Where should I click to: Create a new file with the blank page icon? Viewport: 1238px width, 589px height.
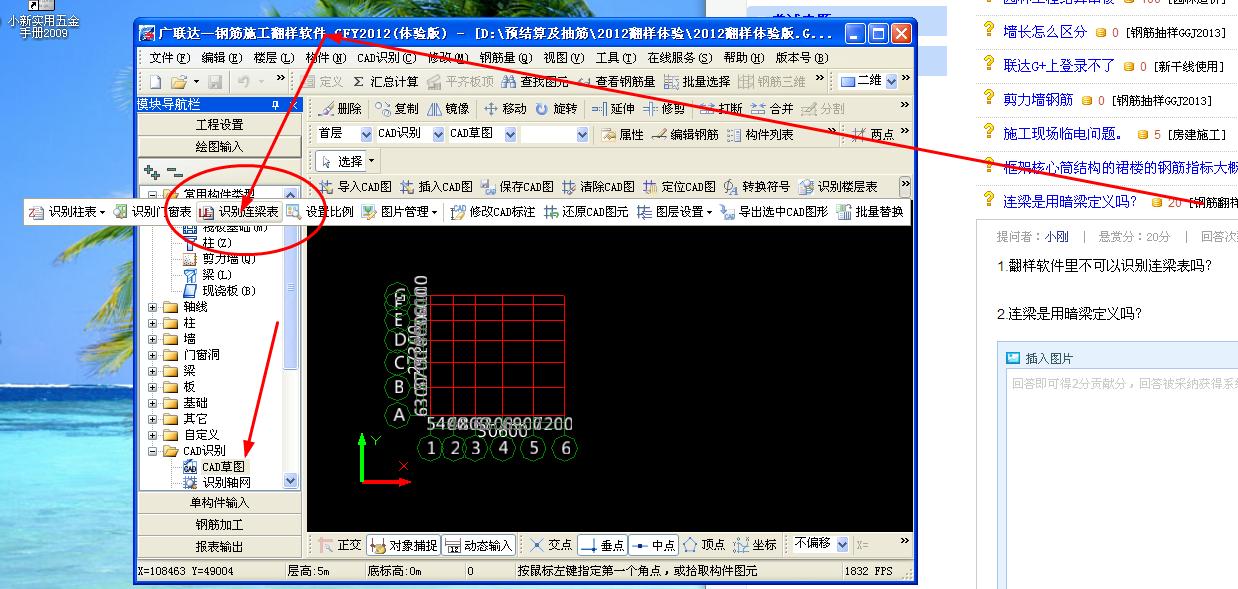155,82
